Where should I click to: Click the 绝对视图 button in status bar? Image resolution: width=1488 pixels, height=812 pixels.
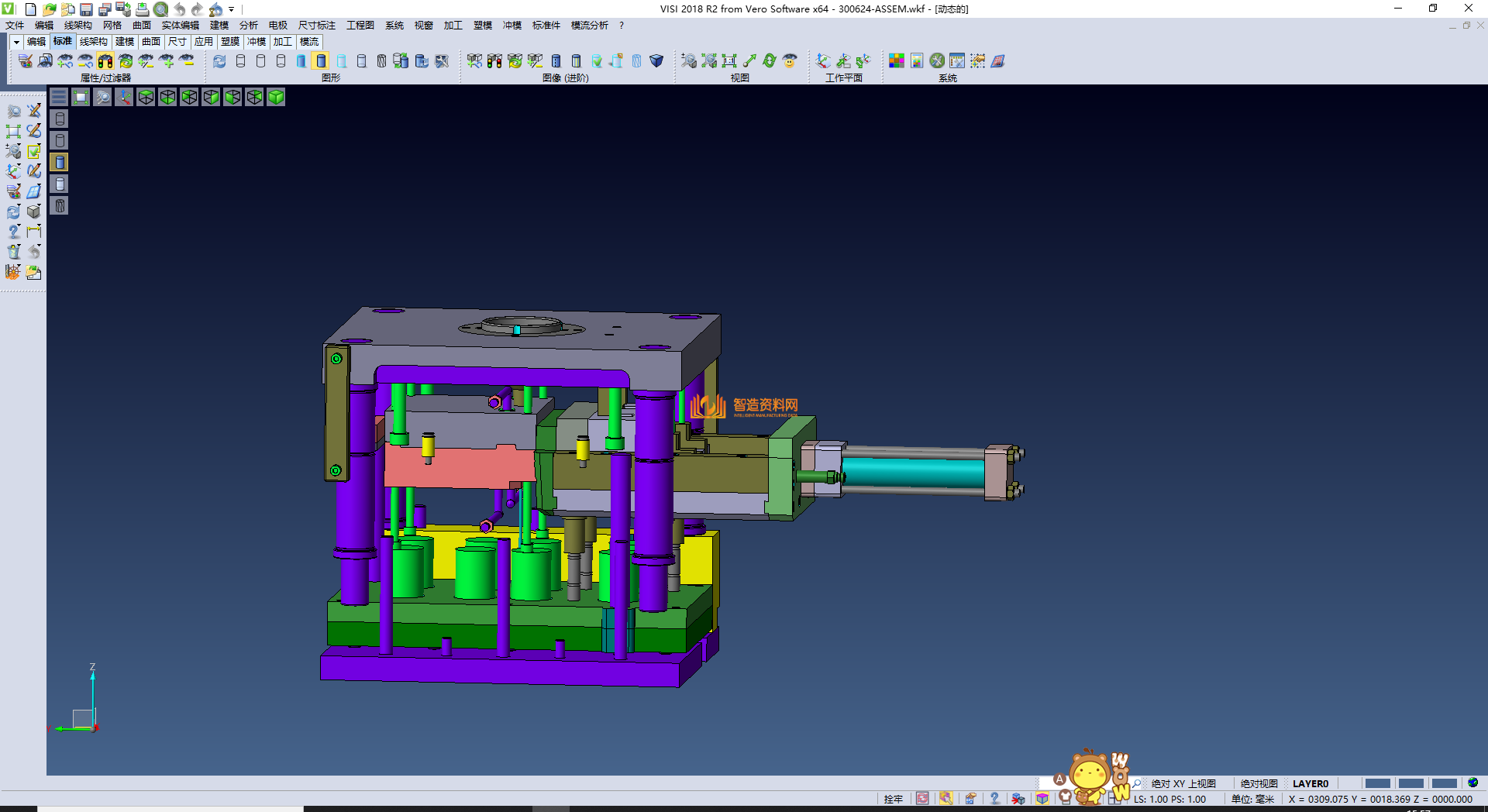click(x=1259, y=783)
